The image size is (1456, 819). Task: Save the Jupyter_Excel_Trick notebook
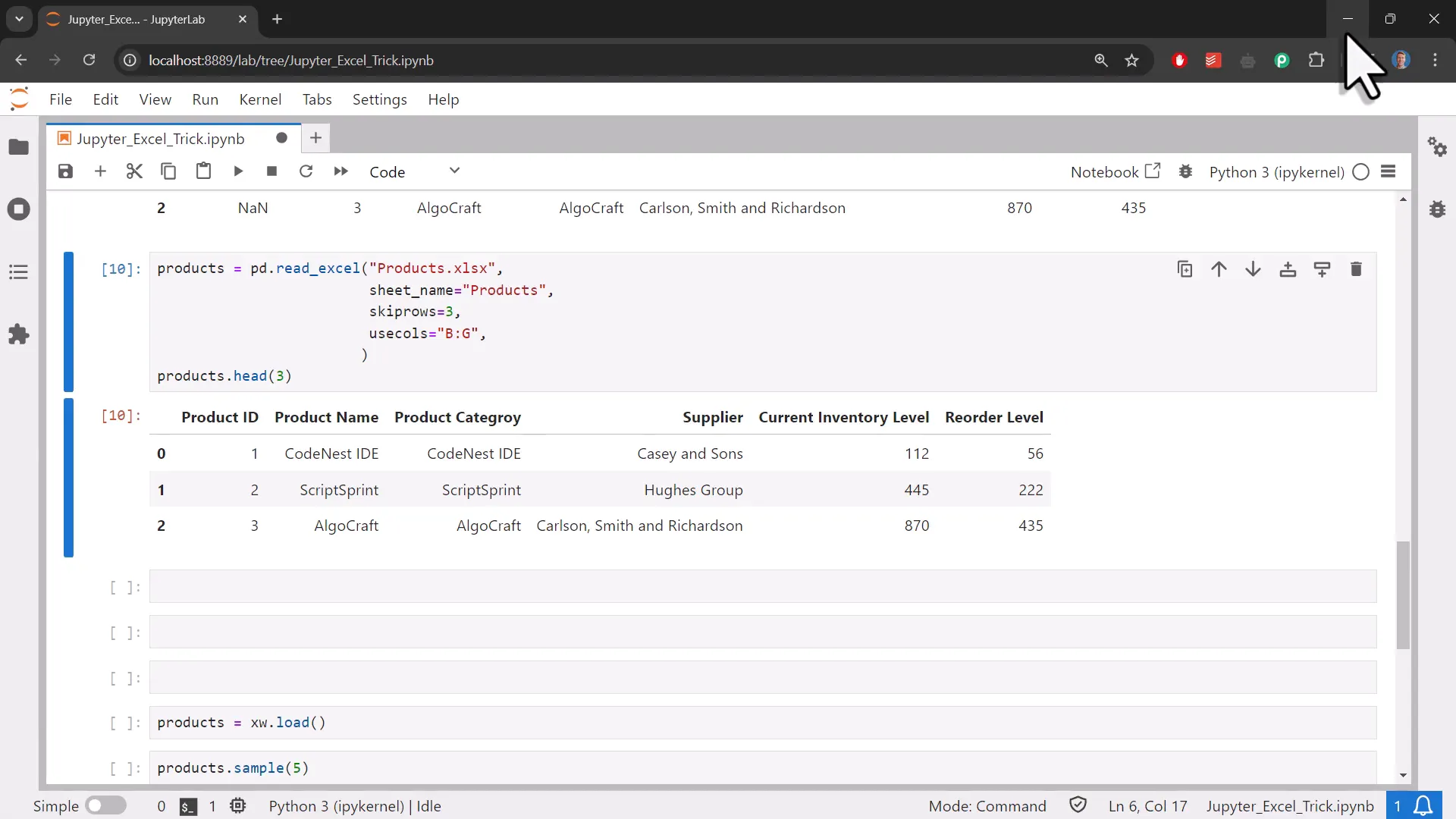coord(66,171)
